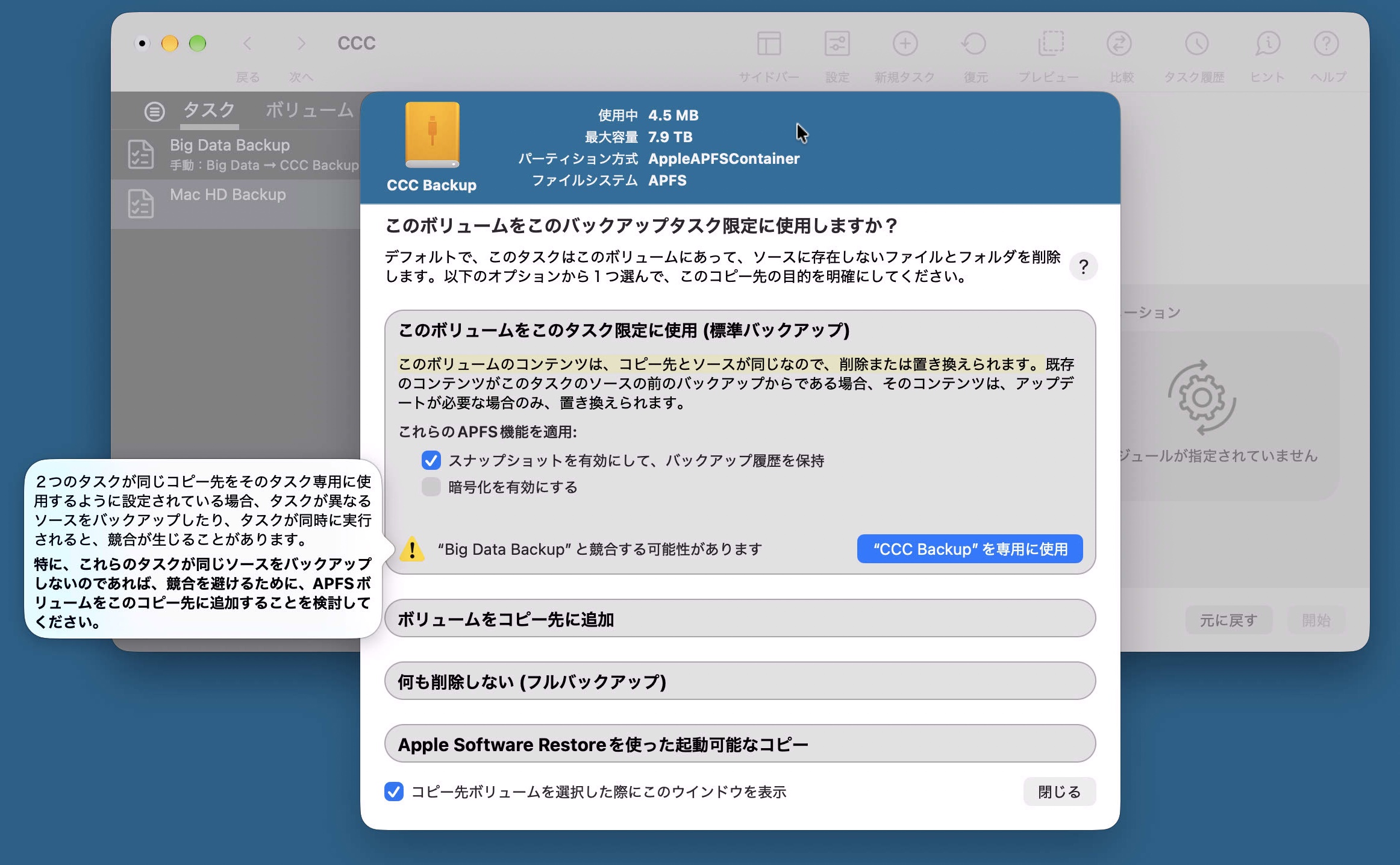1400x865 pixels.
Task: Click the Mac HD Backup task document icon
Action: (x=141, y=204)
